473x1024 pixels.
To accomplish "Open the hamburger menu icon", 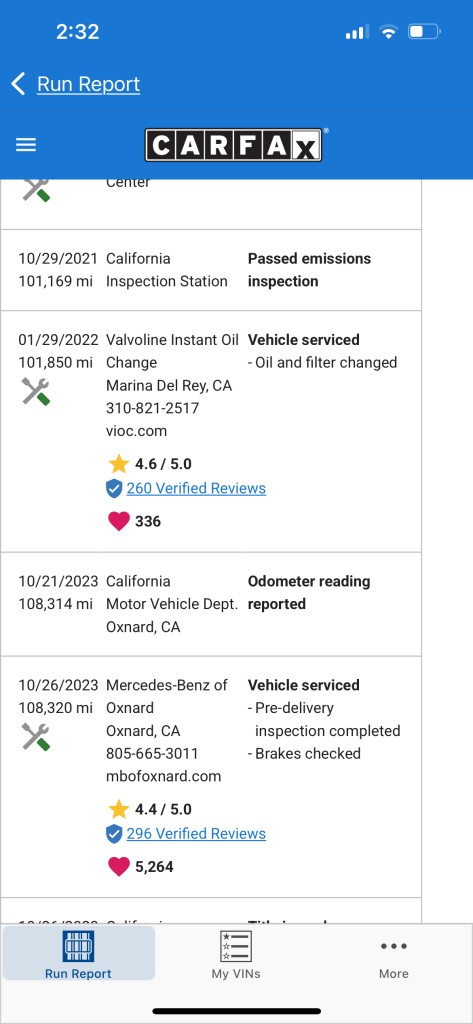I will point(25,145).
